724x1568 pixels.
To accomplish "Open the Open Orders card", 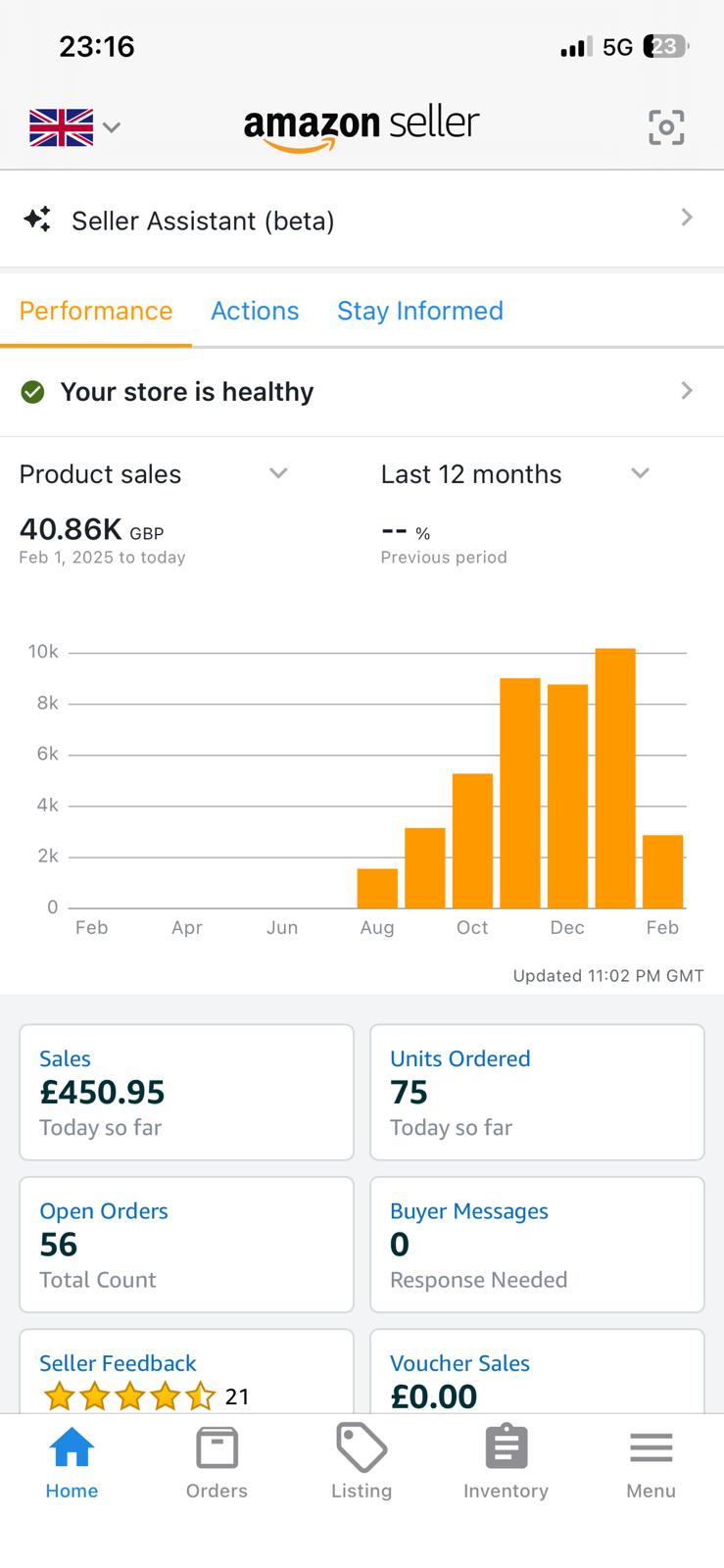I will (x=186, y=1244).
